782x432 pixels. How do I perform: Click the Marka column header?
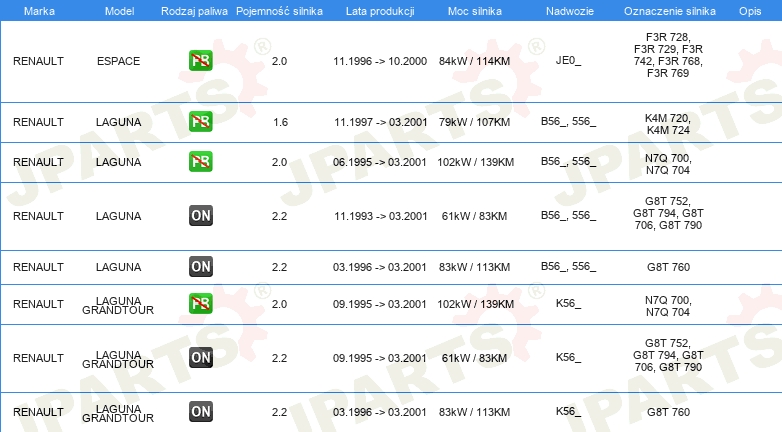pos(39,11)
